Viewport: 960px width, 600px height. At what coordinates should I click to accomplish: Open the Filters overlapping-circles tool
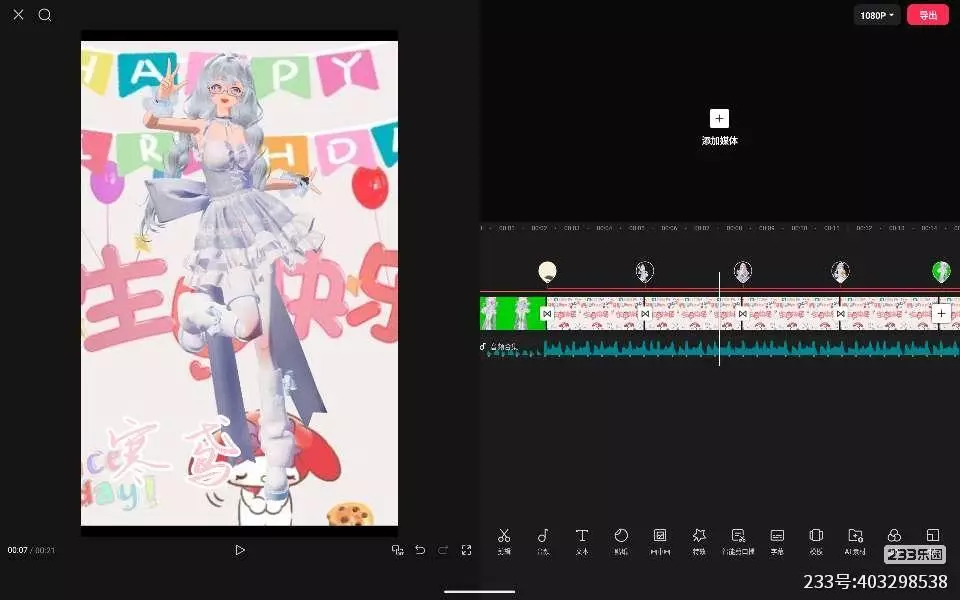point(895,536)
